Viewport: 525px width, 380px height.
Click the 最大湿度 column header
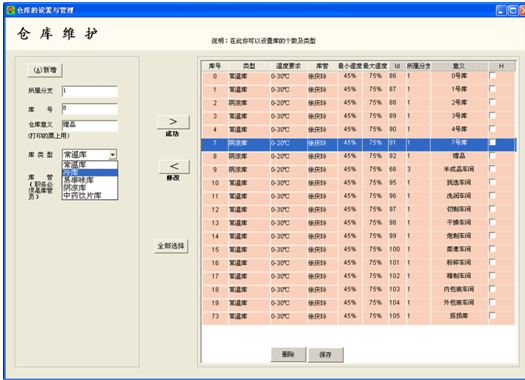375,66
